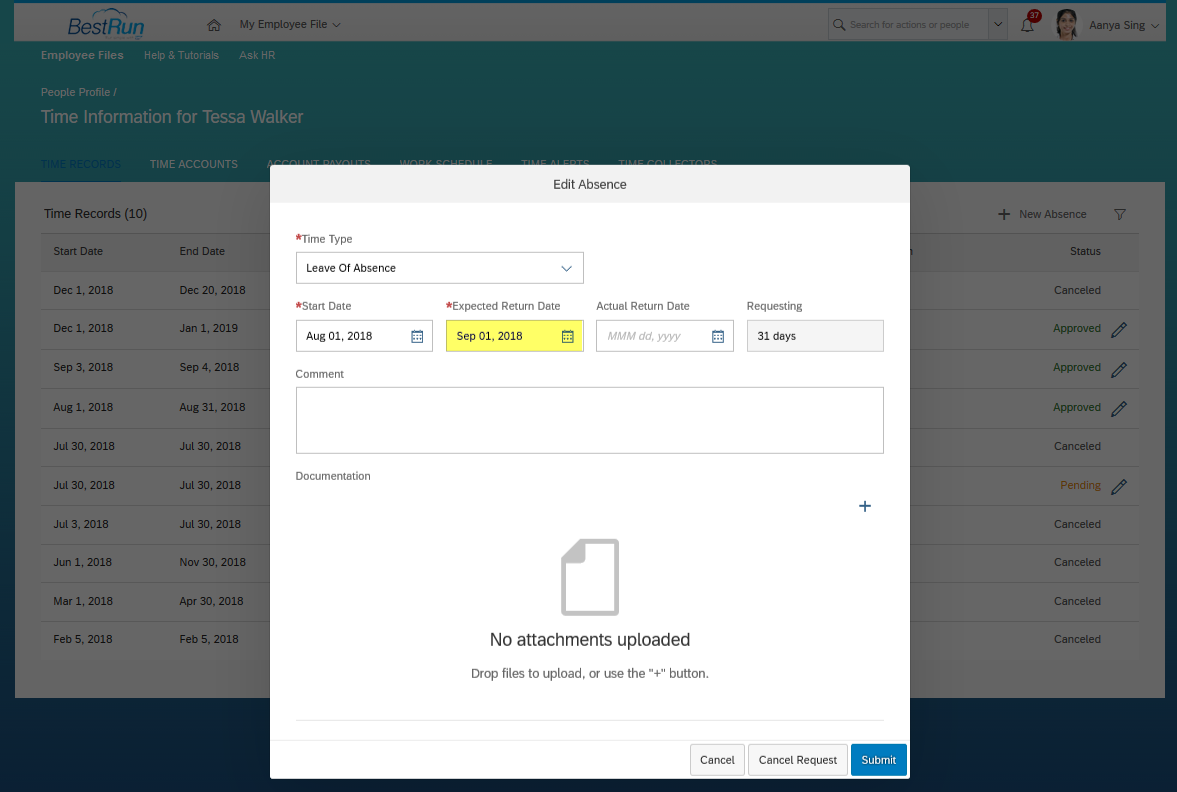Click the search magnifier icon
Viewport: 1177px width, 792px height.
tap(839, 25)
